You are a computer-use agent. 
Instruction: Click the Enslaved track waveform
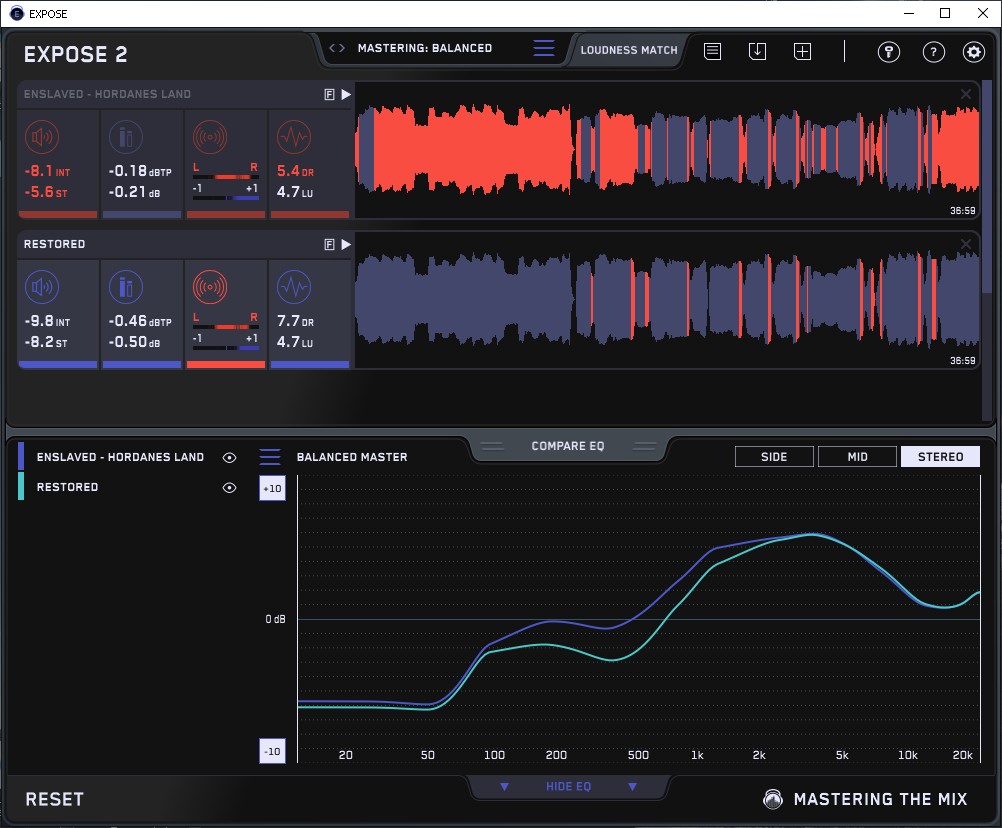pos(667,150)
